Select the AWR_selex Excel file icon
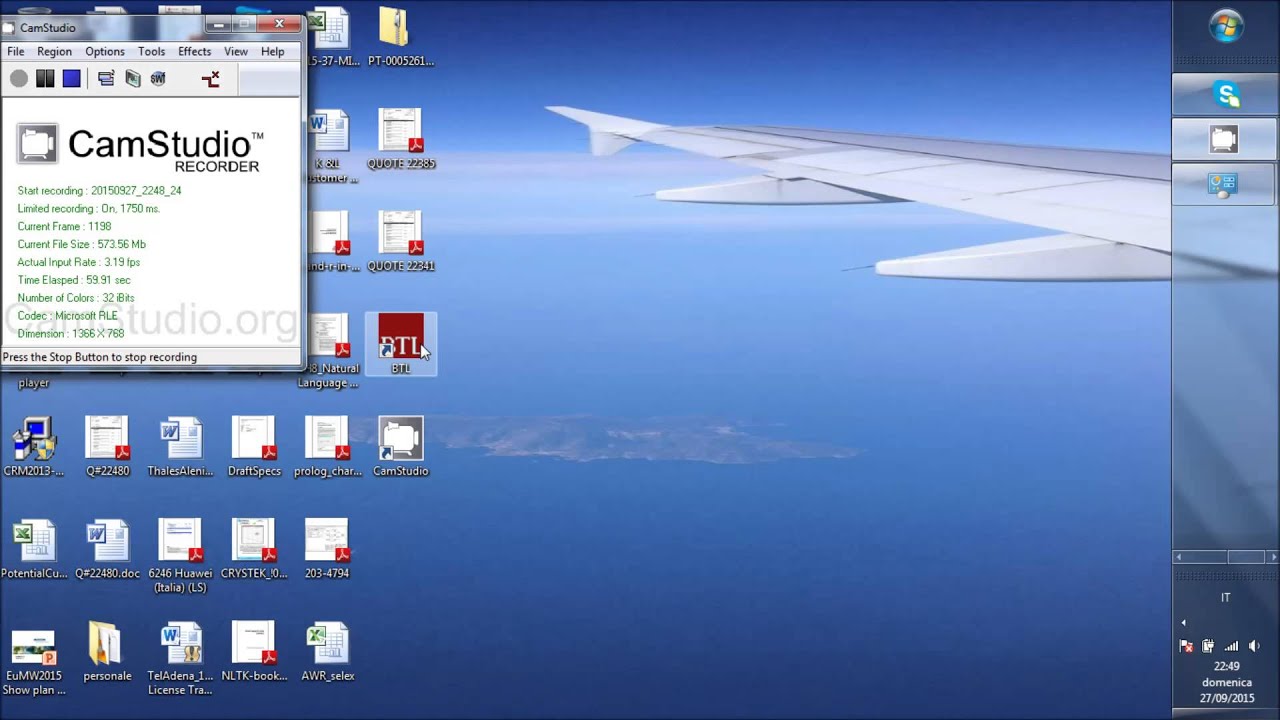 point(327,652)
